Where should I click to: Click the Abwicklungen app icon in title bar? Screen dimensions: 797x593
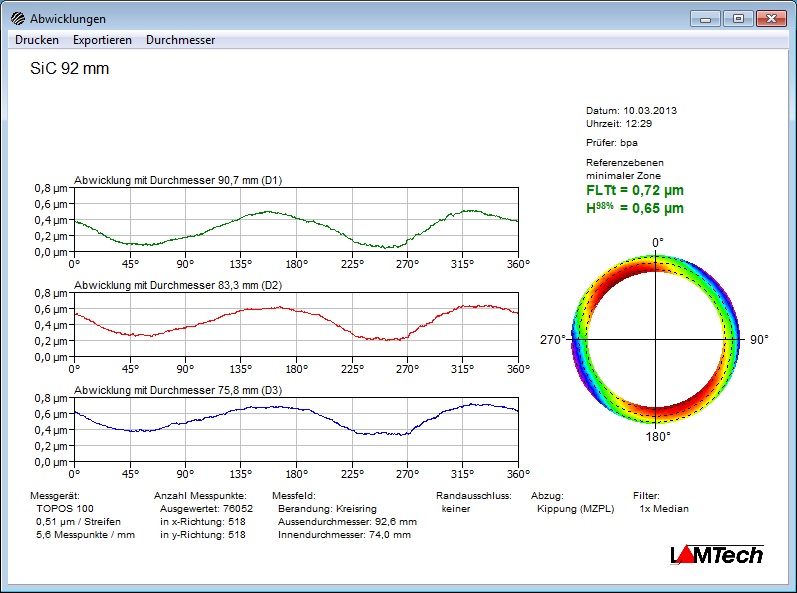pyautogui.click(x=18, y=19)
